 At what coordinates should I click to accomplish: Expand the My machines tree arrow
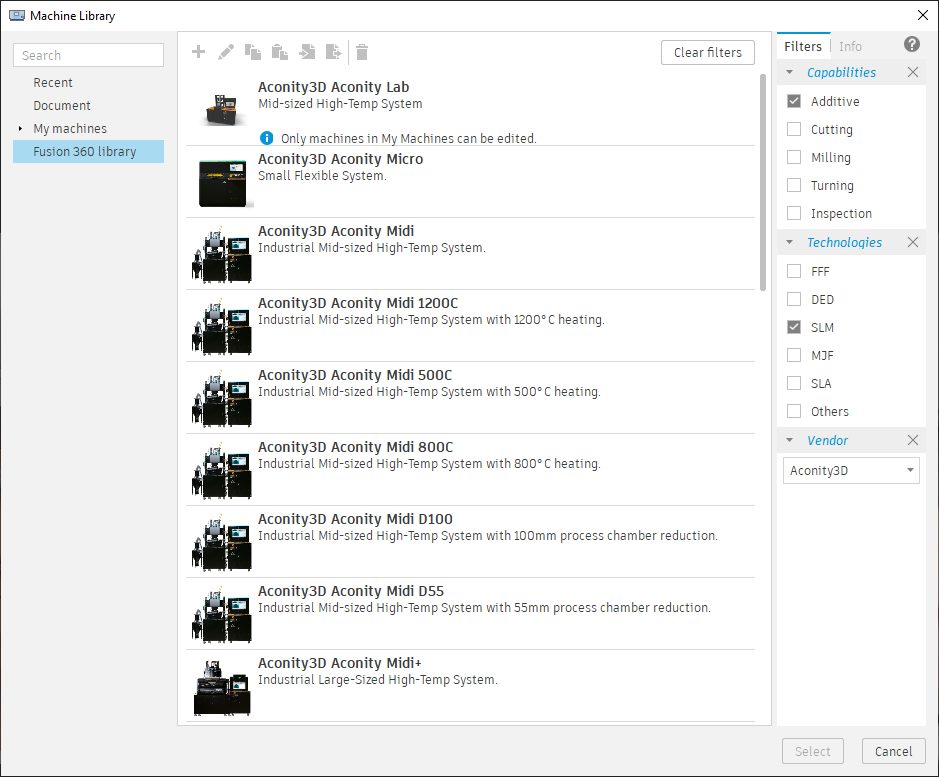click(x=20, y=128)
